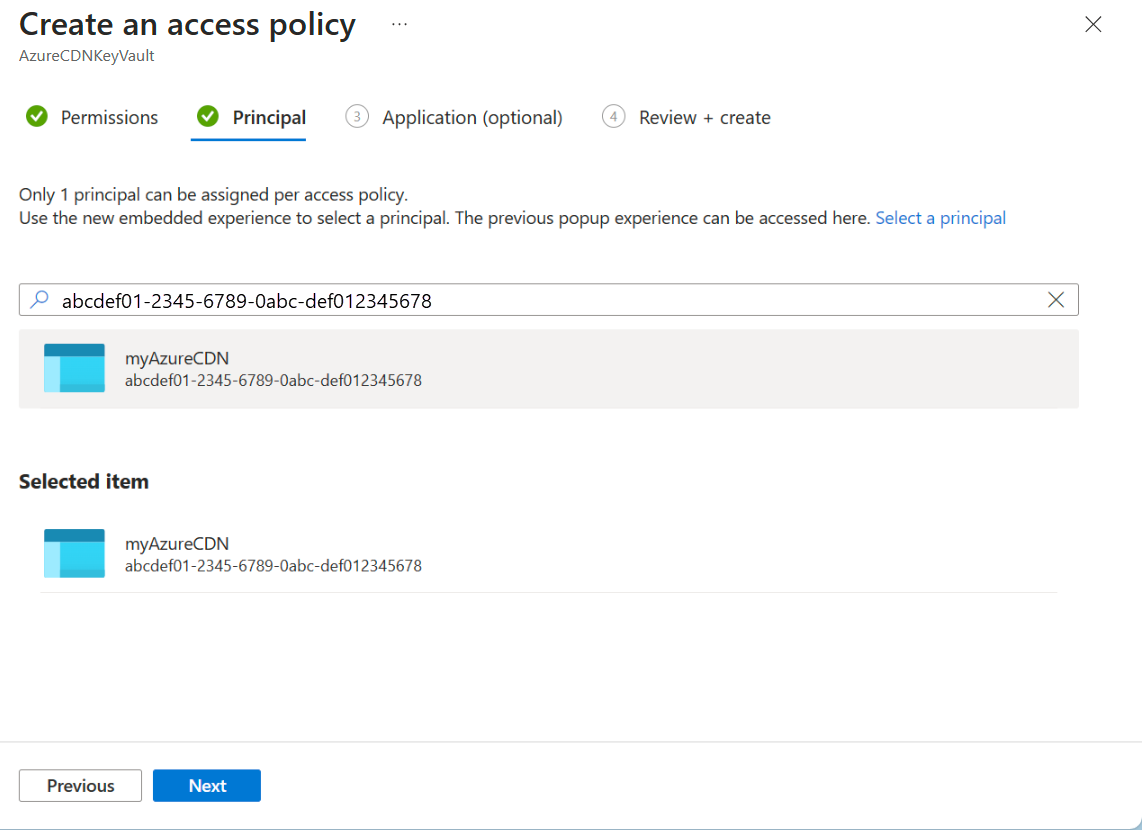Clear the principal search box
Screen dimensions: 1142x830
1055,300
